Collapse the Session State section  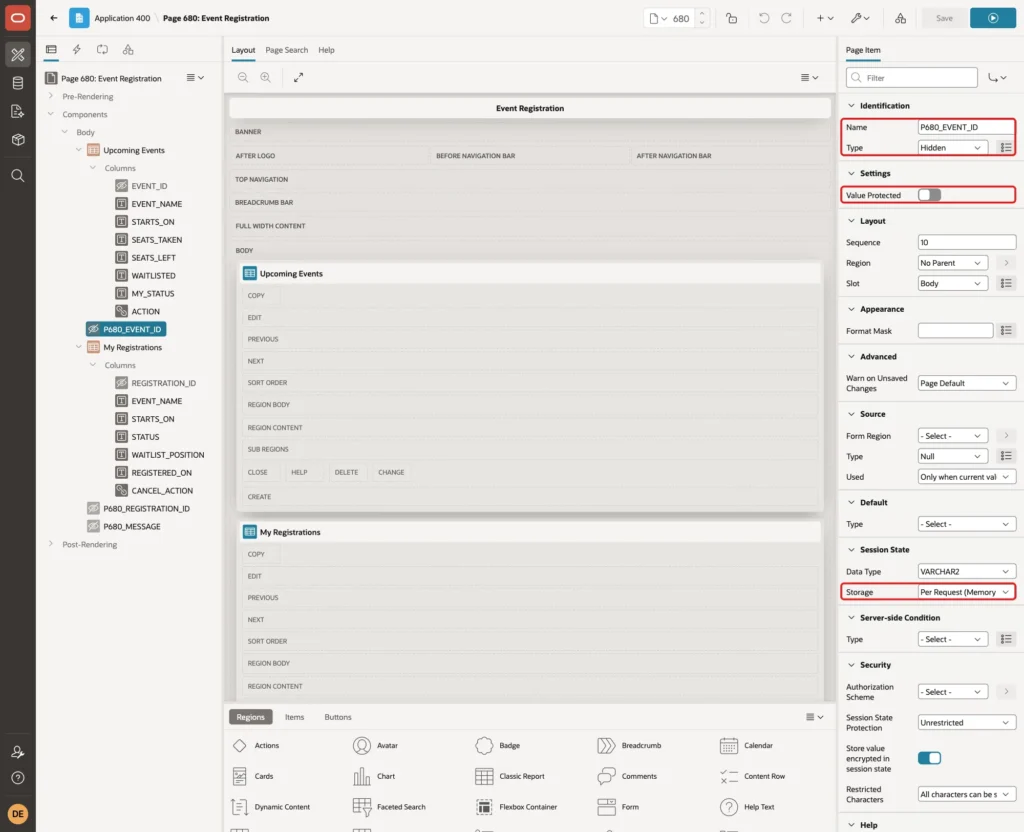(x=852, y=550)
